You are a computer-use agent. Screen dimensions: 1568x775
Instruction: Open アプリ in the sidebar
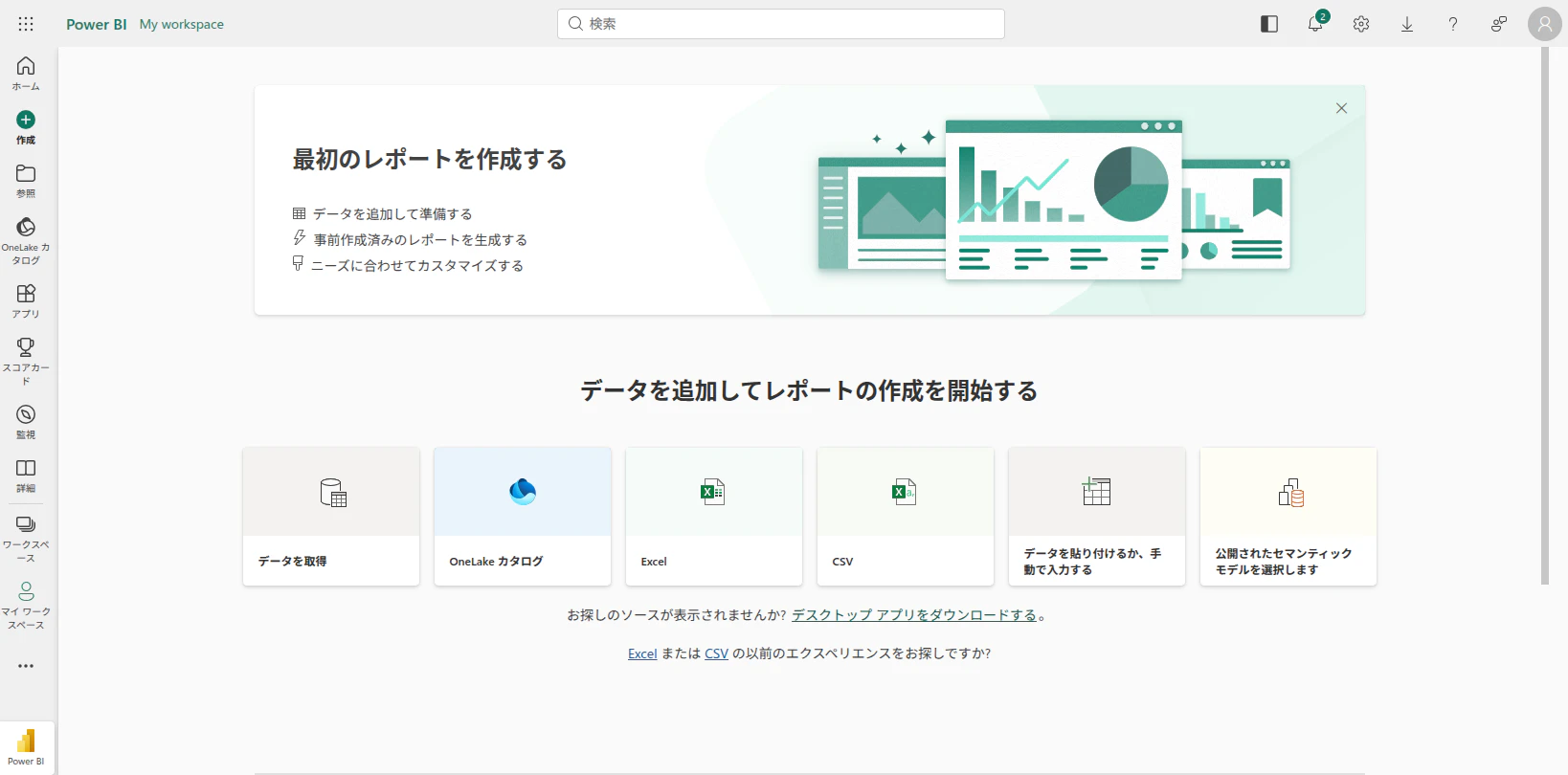[x=26, y=300]
